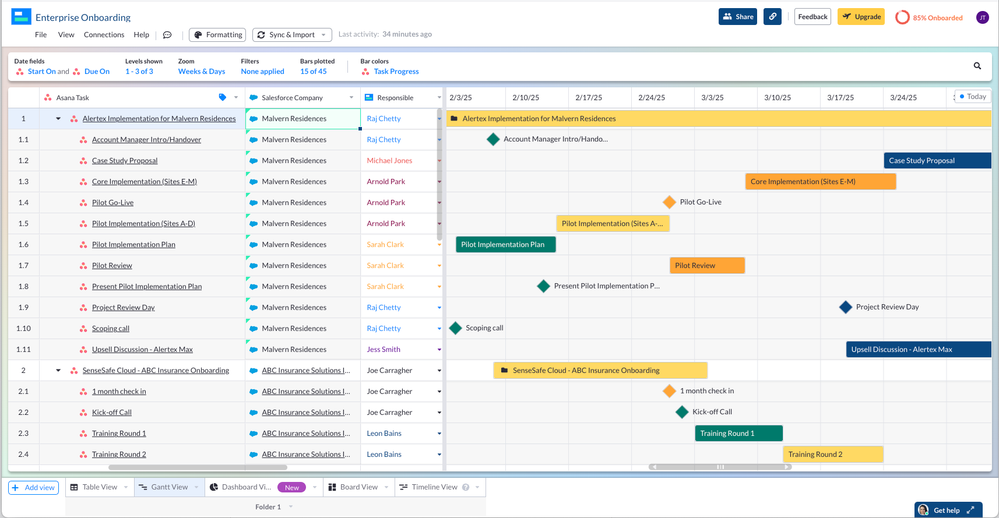Screen dimensions: 999x518
Task: Switch to the Board View tab
Action: click(359, 487)
